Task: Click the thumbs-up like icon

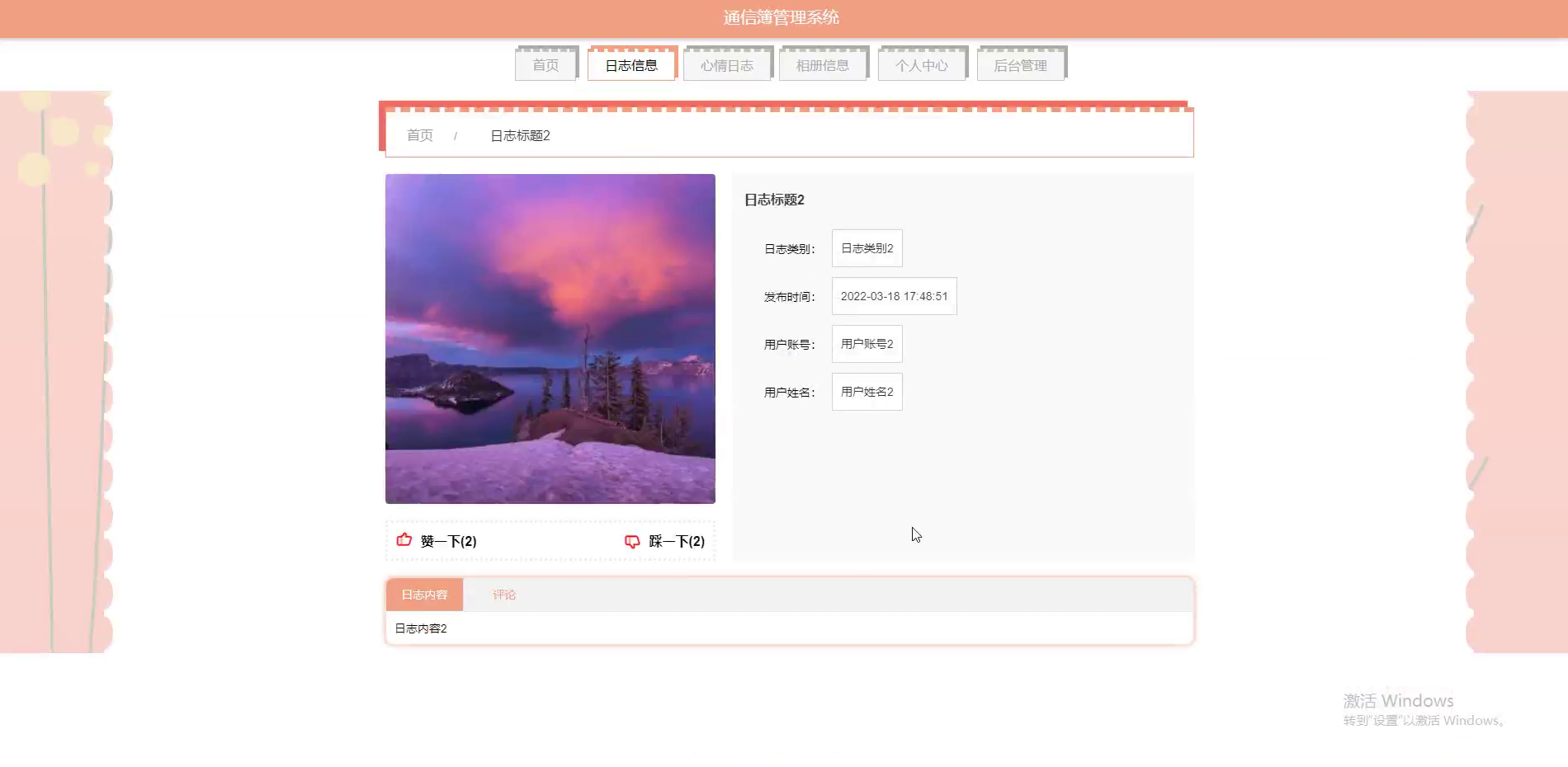Action: pyautogui.click(x=404, y=540)
